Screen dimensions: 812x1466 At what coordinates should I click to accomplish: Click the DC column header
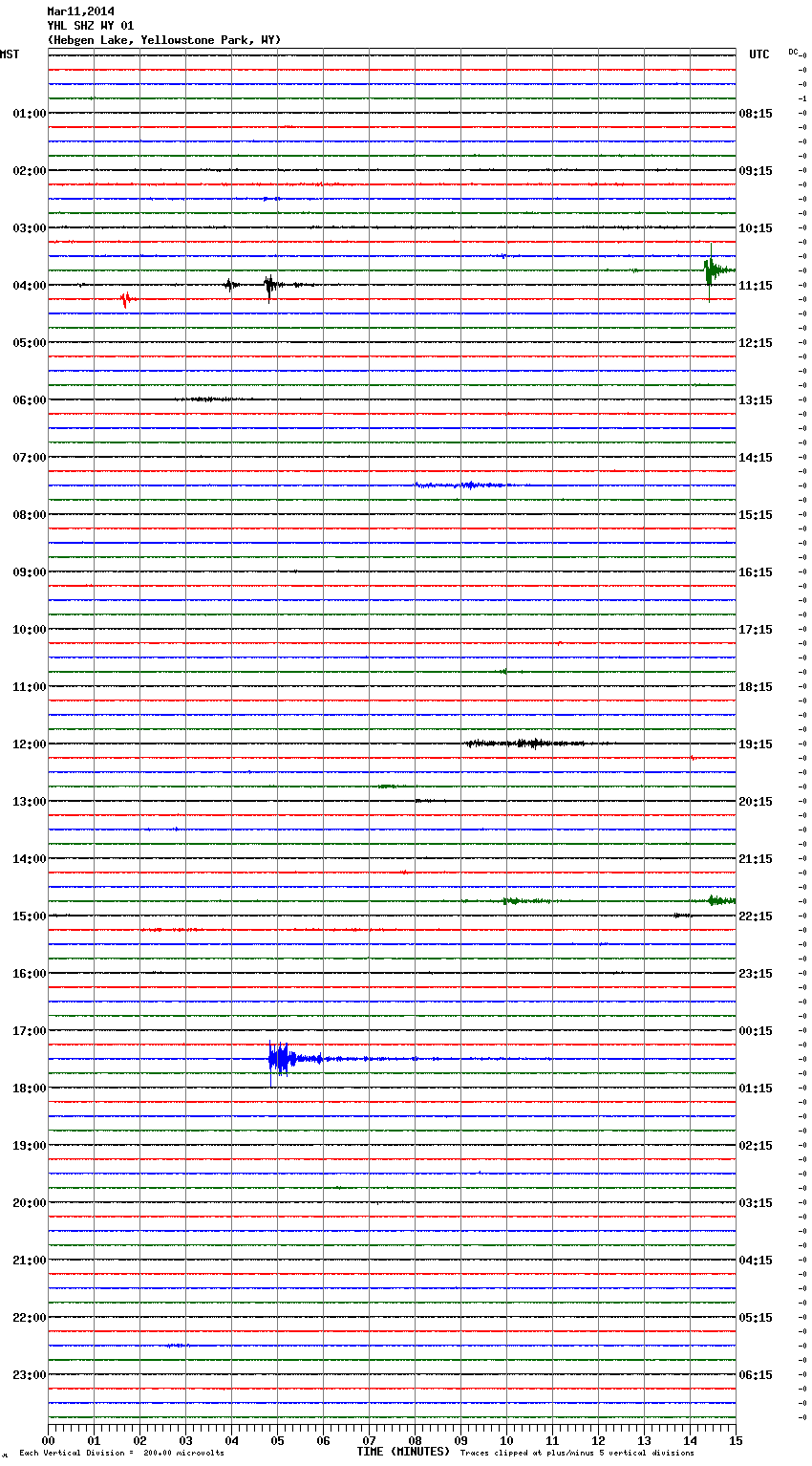click(x=793, y=52)
